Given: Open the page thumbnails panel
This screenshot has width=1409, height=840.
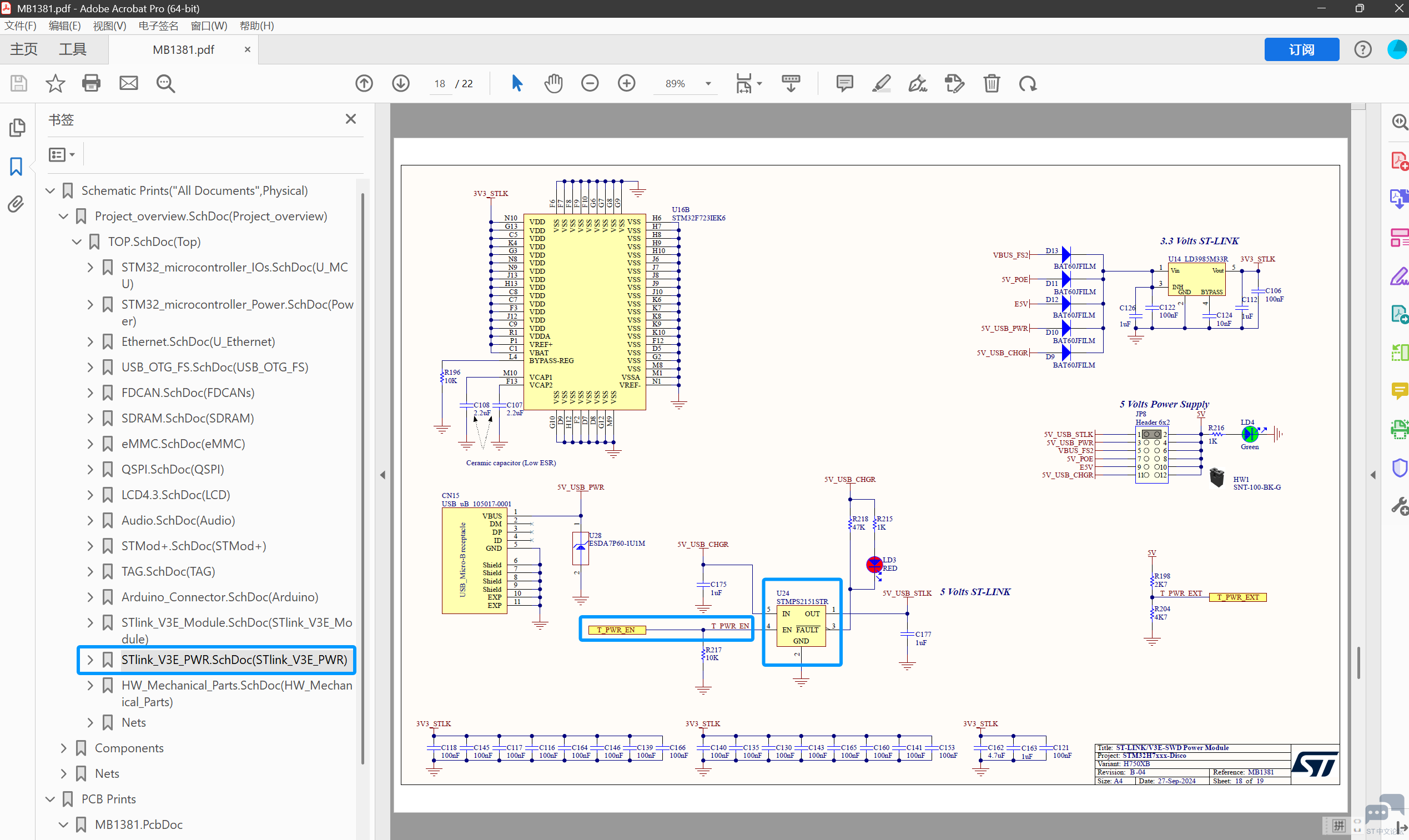Looking at the screenshot, I should [x=17, y=128].
